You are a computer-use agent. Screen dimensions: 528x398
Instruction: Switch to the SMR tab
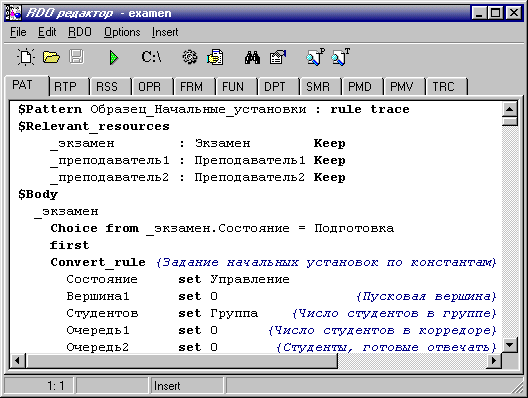click(321, 87)
